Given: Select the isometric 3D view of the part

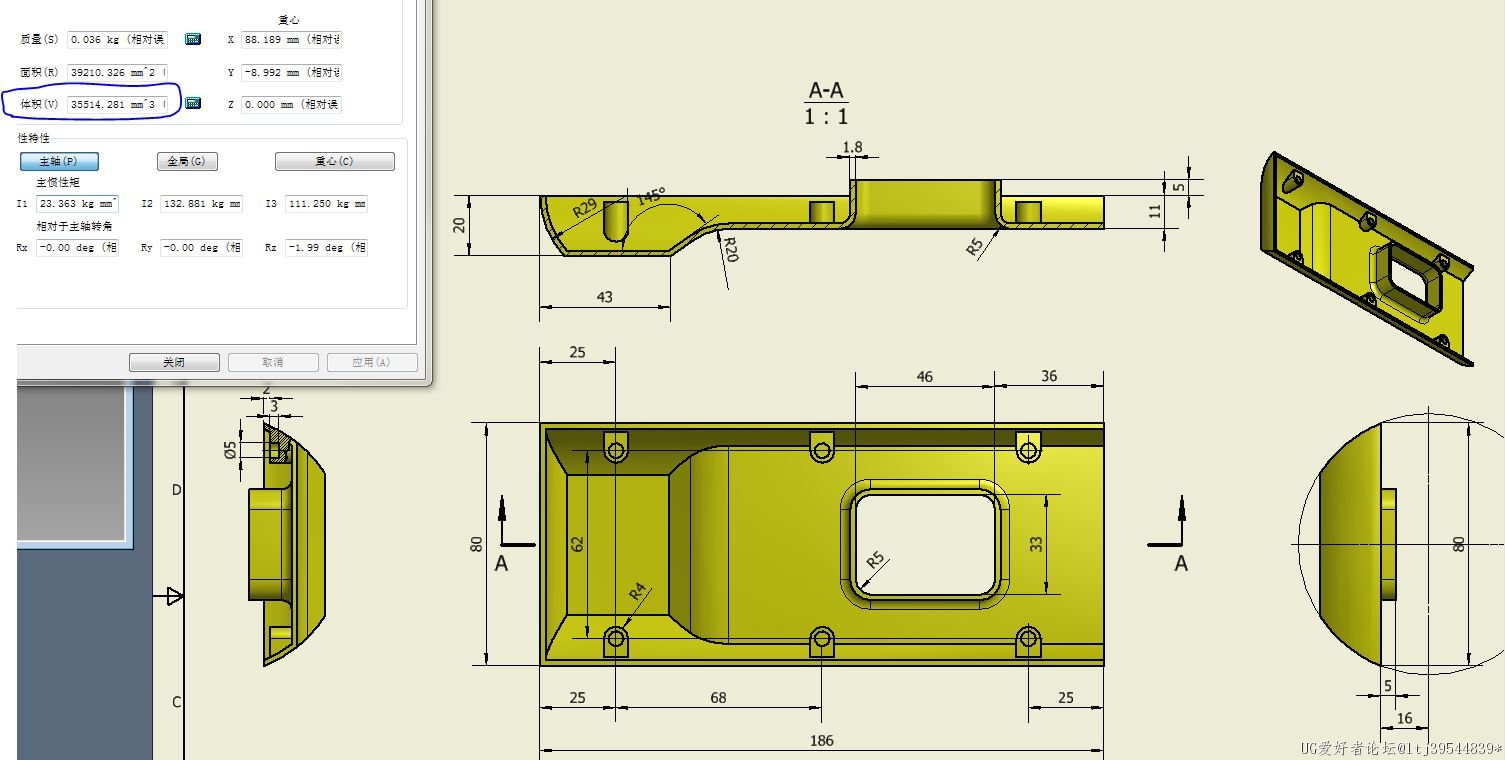Looking at the screenshot, I should (1367, 258).
